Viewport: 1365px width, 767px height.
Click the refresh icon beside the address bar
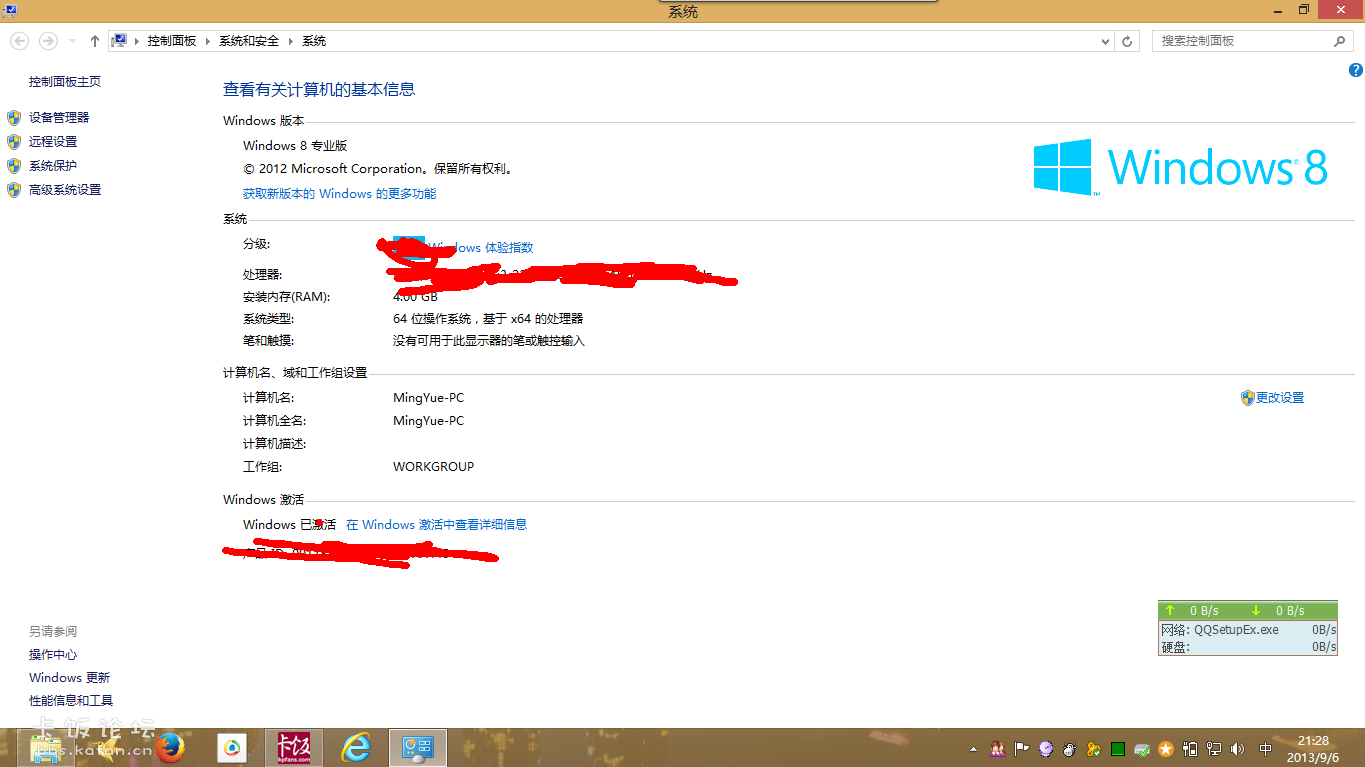(1128, 40)
